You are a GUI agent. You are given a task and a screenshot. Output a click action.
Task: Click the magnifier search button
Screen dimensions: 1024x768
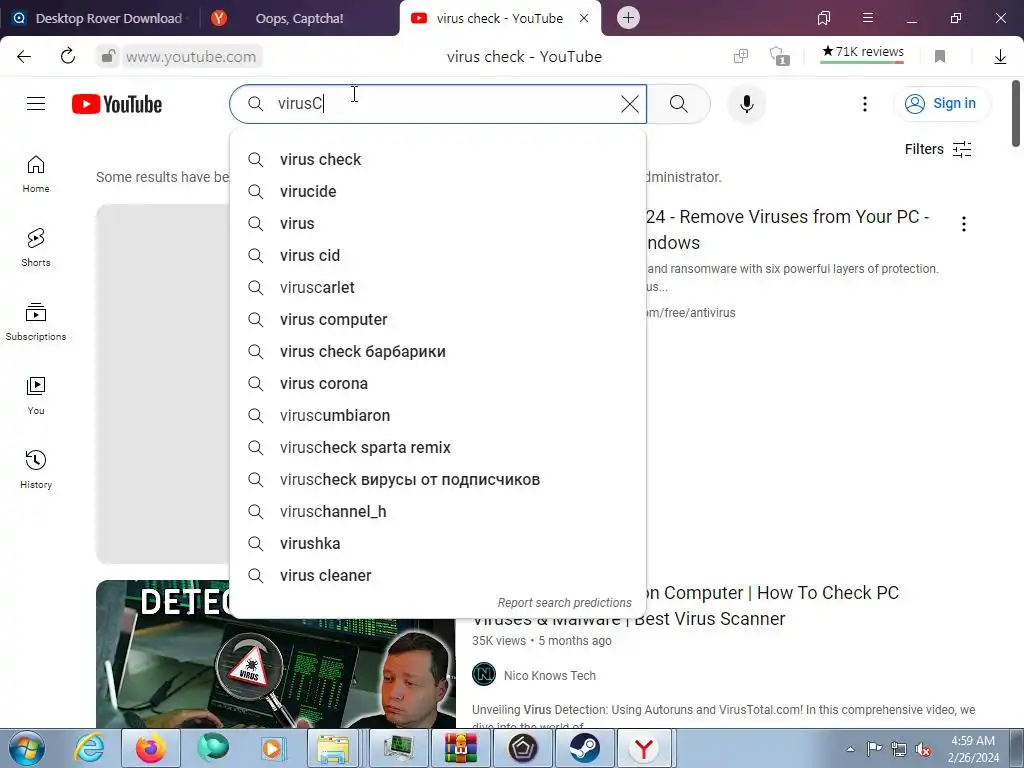click(x=679, y=104)
